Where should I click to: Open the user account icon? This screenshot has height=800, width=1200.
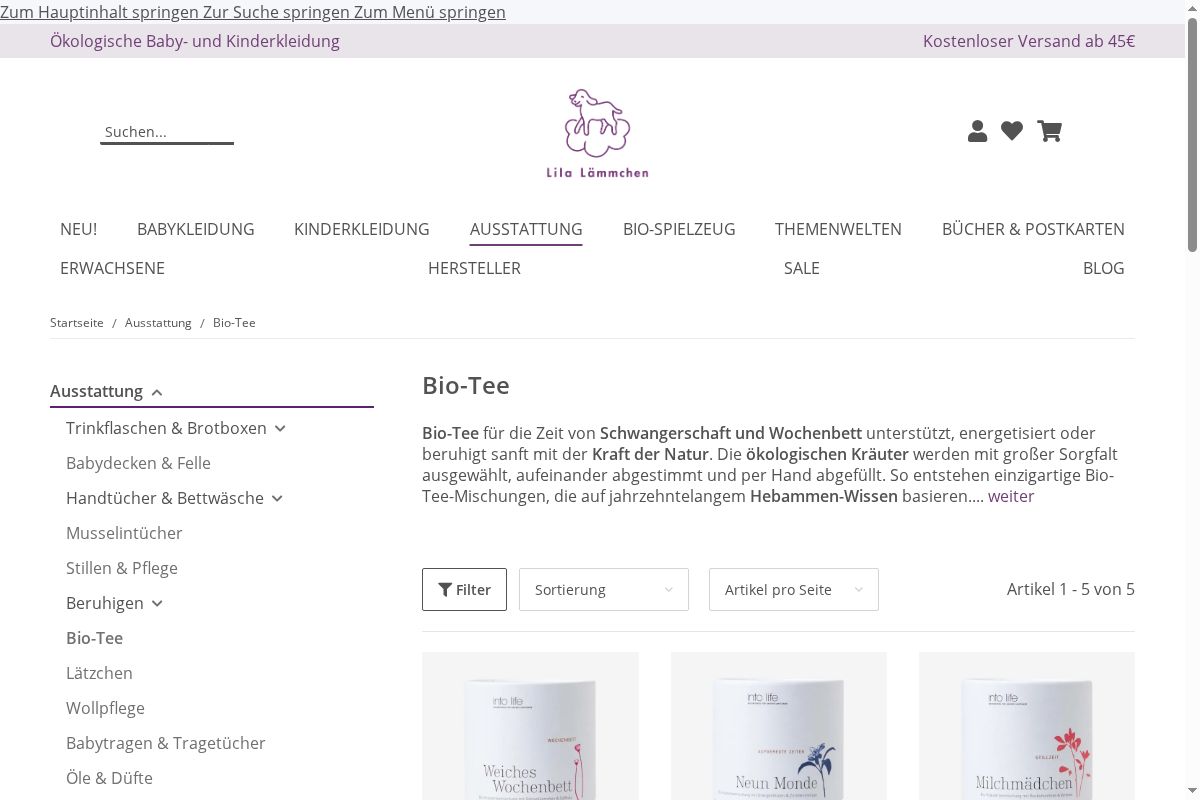tap(977, 131)
